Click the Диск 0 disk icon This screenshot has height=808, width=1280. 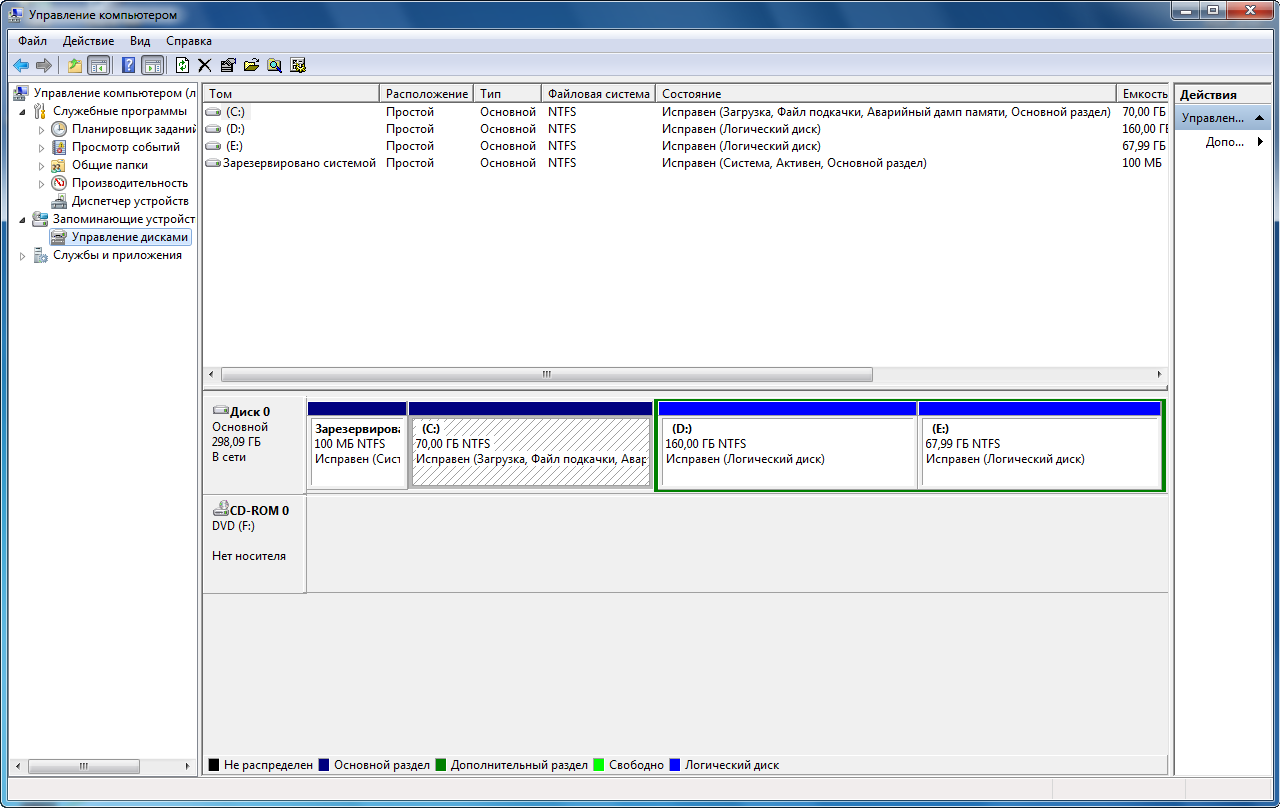pyautogui.click(x=221, y=411)
